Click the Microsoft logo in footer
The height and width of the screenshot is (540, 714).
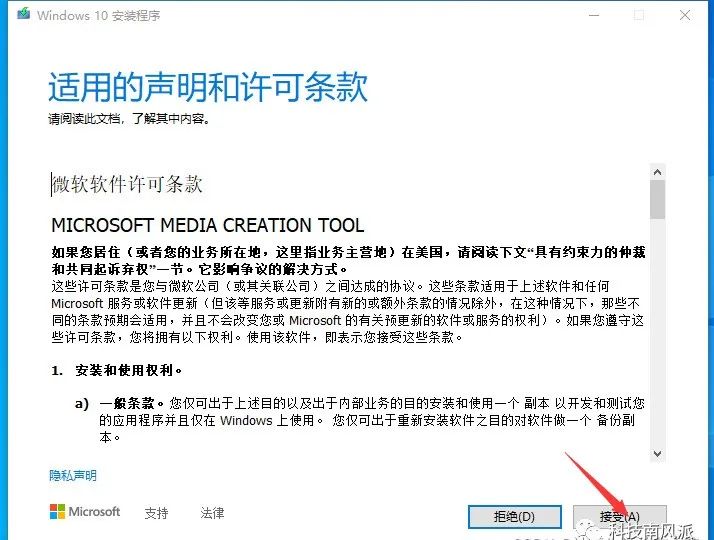pyautogui.click(x=85, y=512)
